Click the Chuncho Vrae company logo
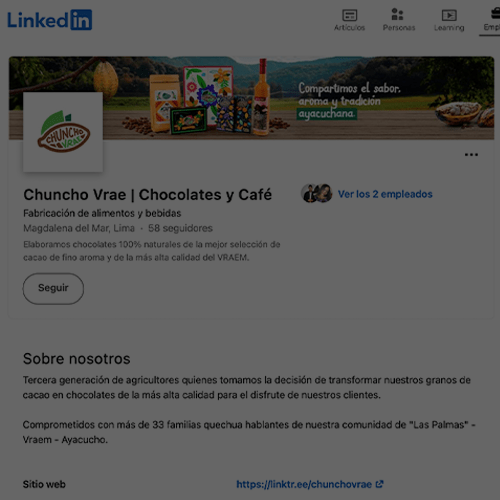The image size is (500, 500). pos(63,132)
